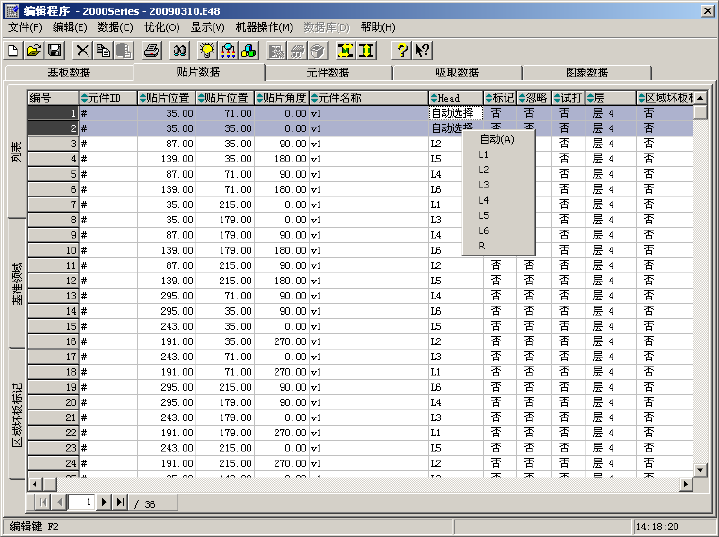Click the New file toolbar icon

pyautogui.click(x=13, y=50)
